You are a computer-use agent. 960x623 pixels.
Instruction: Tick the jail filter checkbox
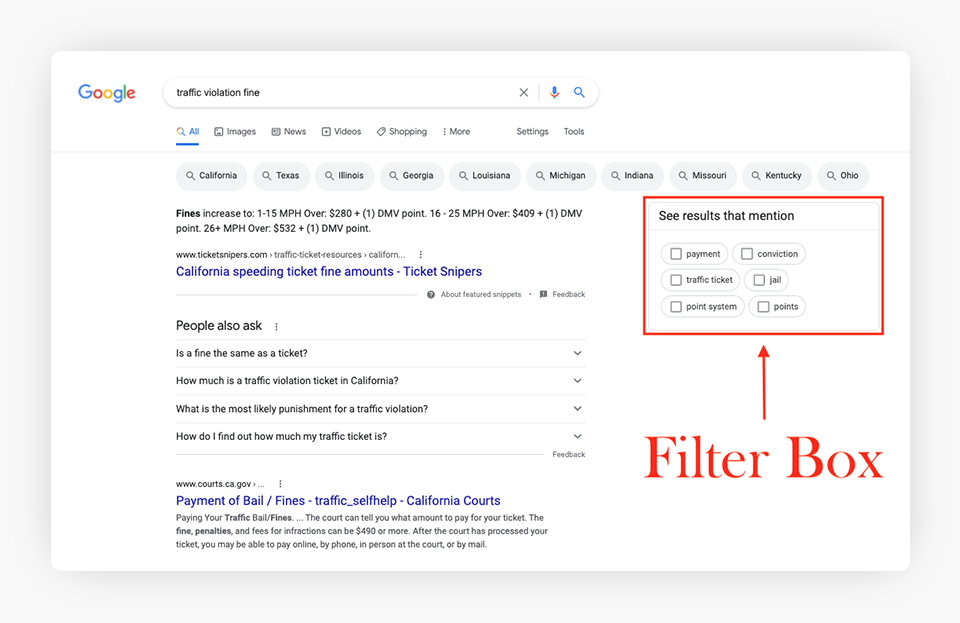[x=759, y=280]
